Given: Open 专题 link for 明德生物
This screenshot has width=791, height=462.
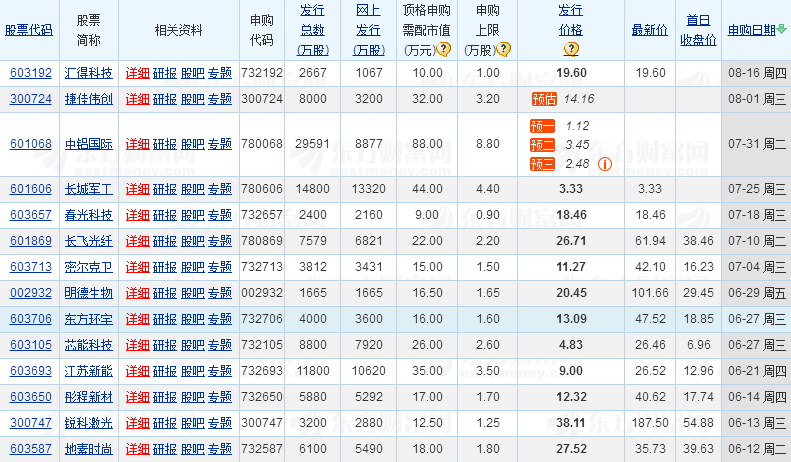Looking at the screenshot, I should [x=220, y=293].
